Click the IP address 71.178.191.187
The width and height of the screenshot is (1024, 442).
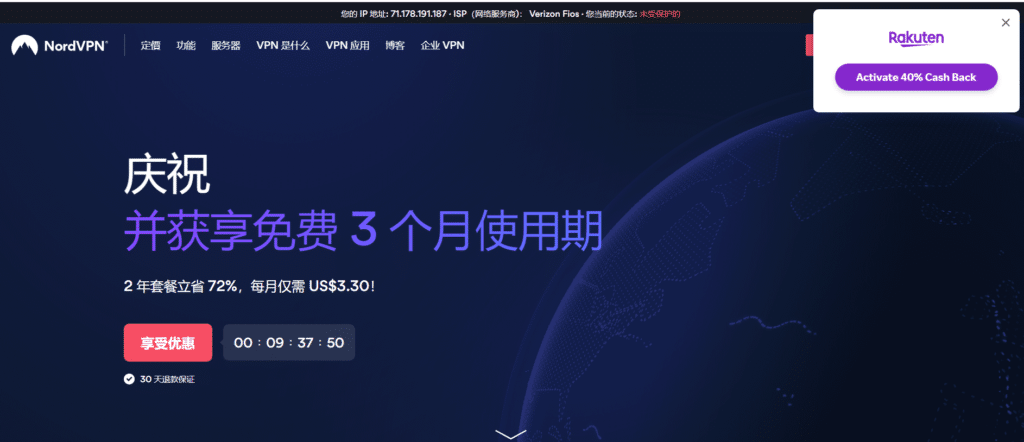[x=417, y=14]
